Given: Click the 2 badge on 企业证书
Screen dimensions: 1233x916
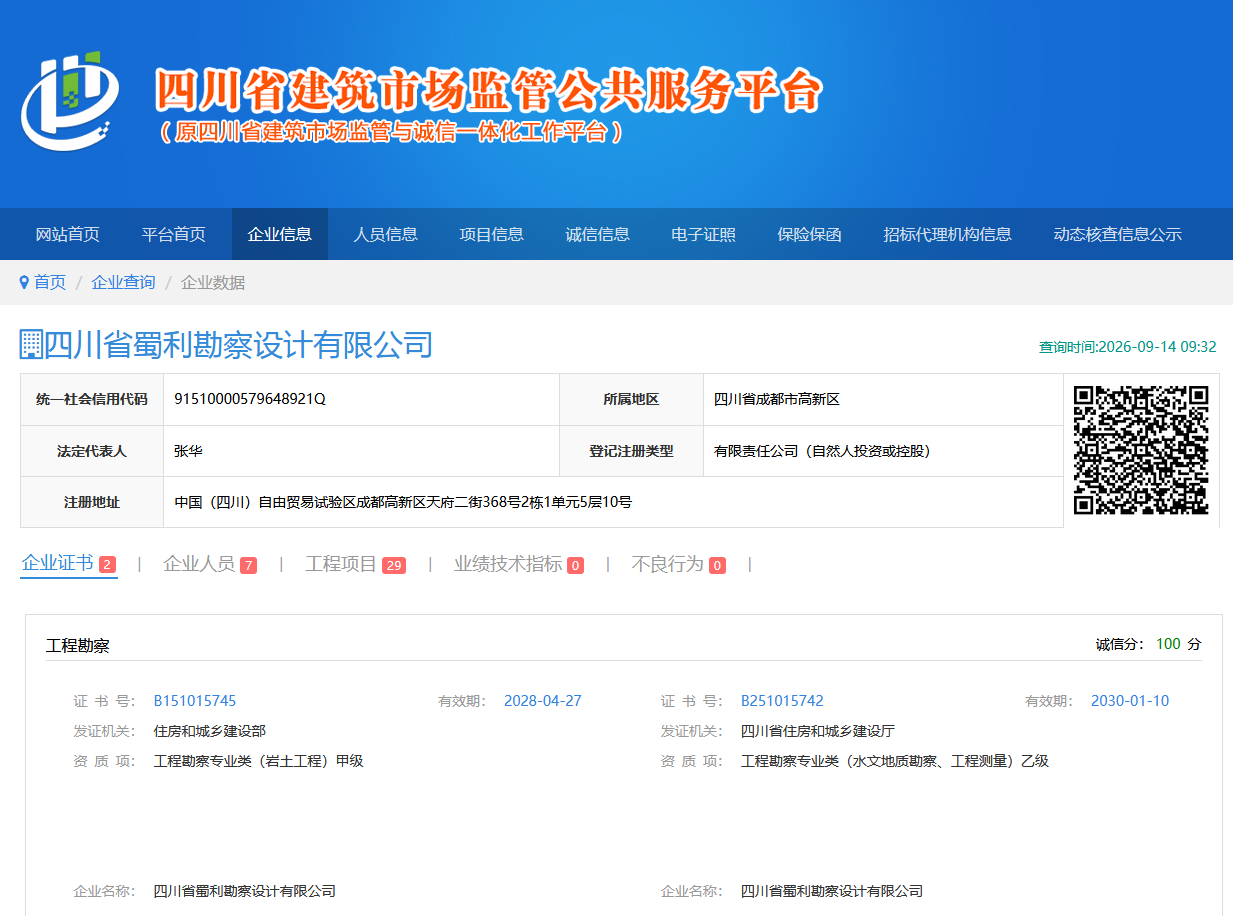Looking at the screenshot, I should coord(107,565).
